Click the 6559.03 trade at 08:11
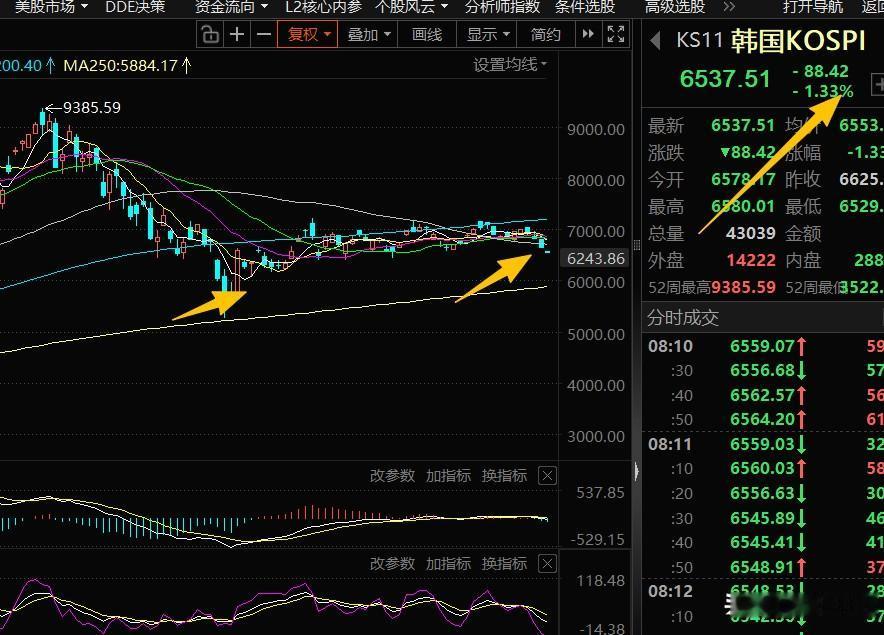This screenshot has height=635, width=884. pyautogui.click(x=762, y=444)
